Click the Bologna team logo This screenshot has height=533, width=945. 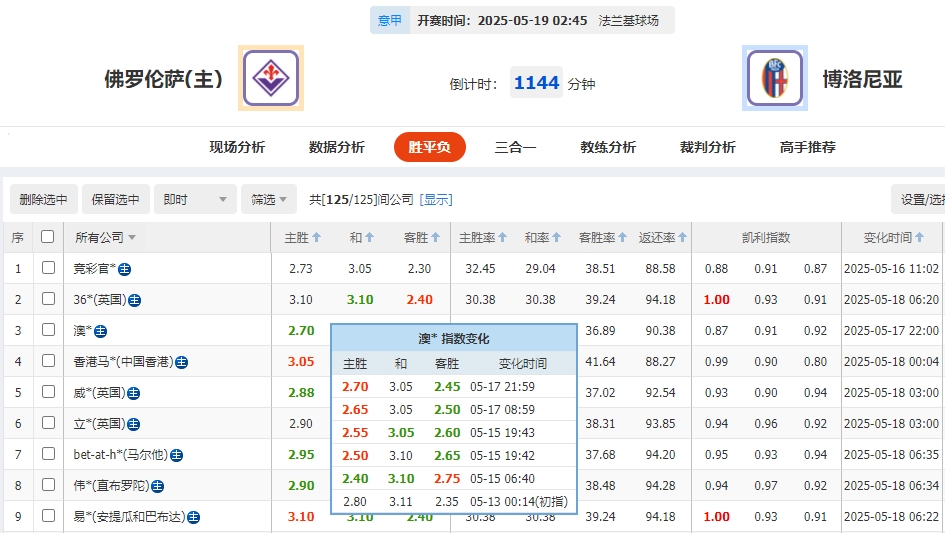(x=774, y=78)
